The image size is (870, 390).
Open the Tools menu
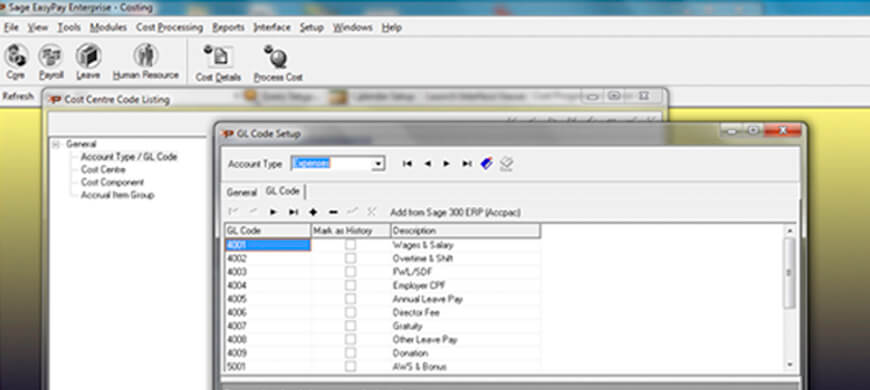coord(69,27)
